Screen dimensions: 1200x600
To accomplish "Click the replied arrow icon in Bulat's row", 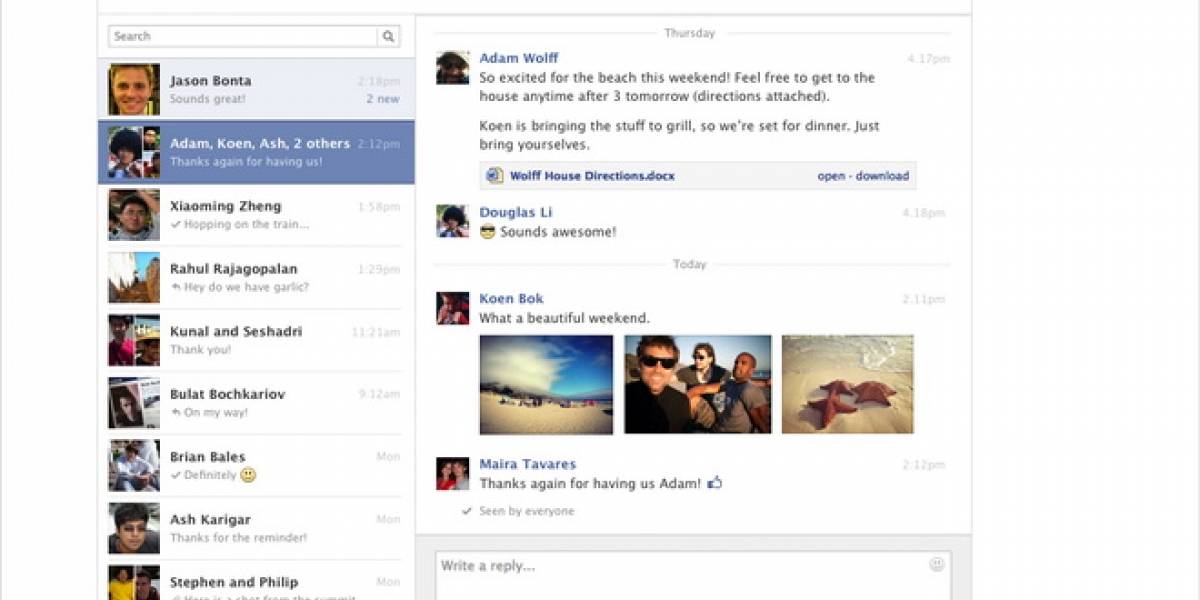I will point(176,413).
